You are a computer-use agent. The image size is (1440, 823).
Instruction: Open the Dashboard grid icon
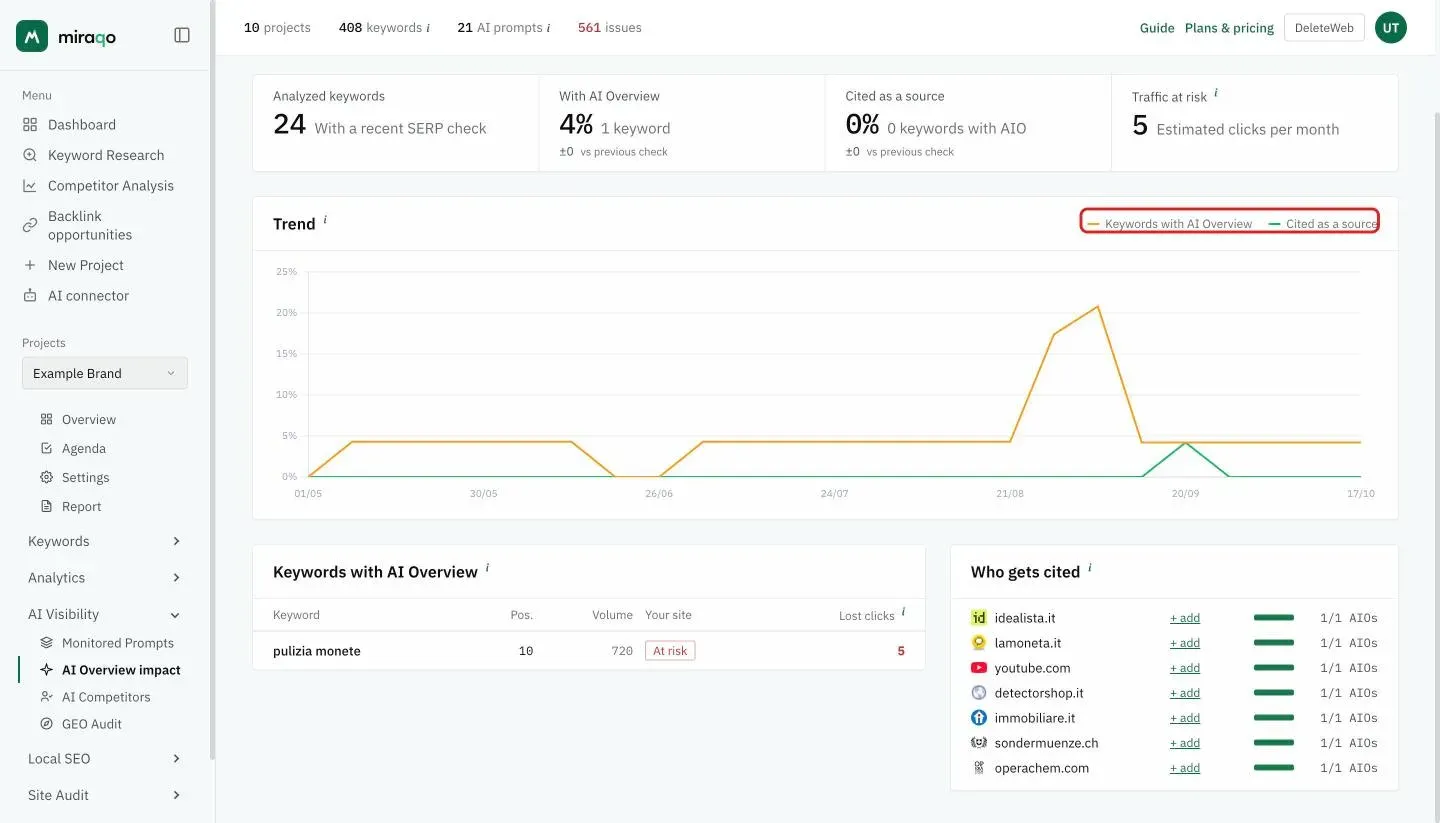coord(30,125)
